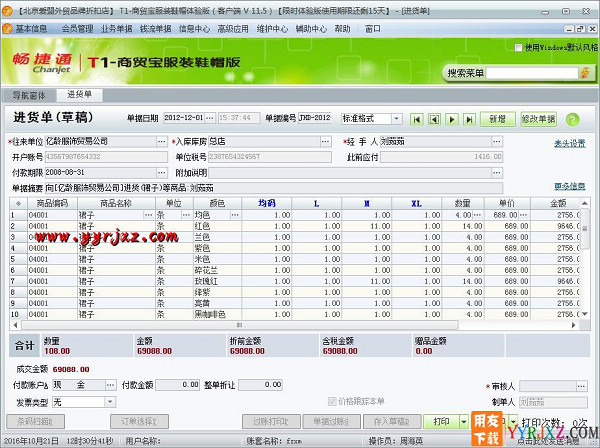This screenshot has height=448, width=600.
Task: Open the row 1 quantity ellipsis button
Action: (x=478, y=215)
